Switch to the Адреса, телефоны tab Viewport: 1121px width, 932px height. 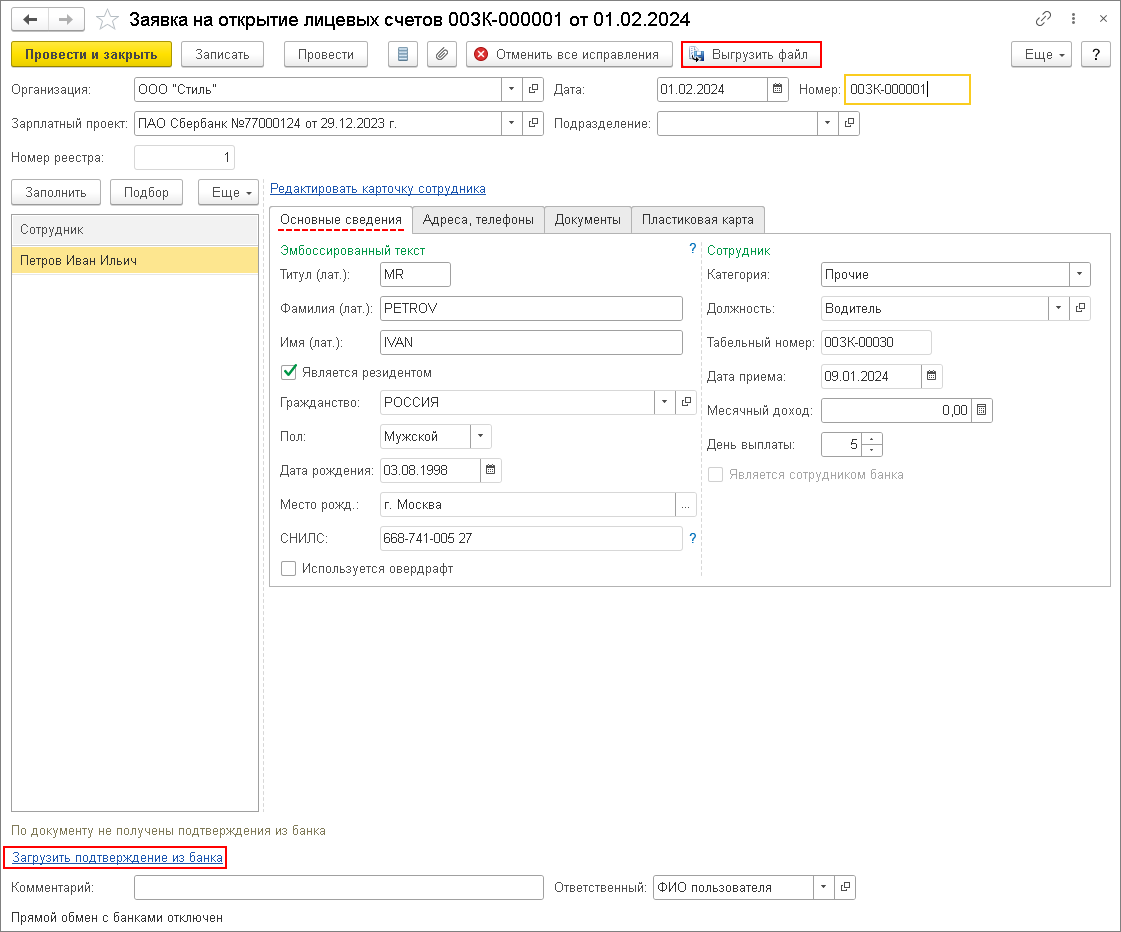(478, 220)
